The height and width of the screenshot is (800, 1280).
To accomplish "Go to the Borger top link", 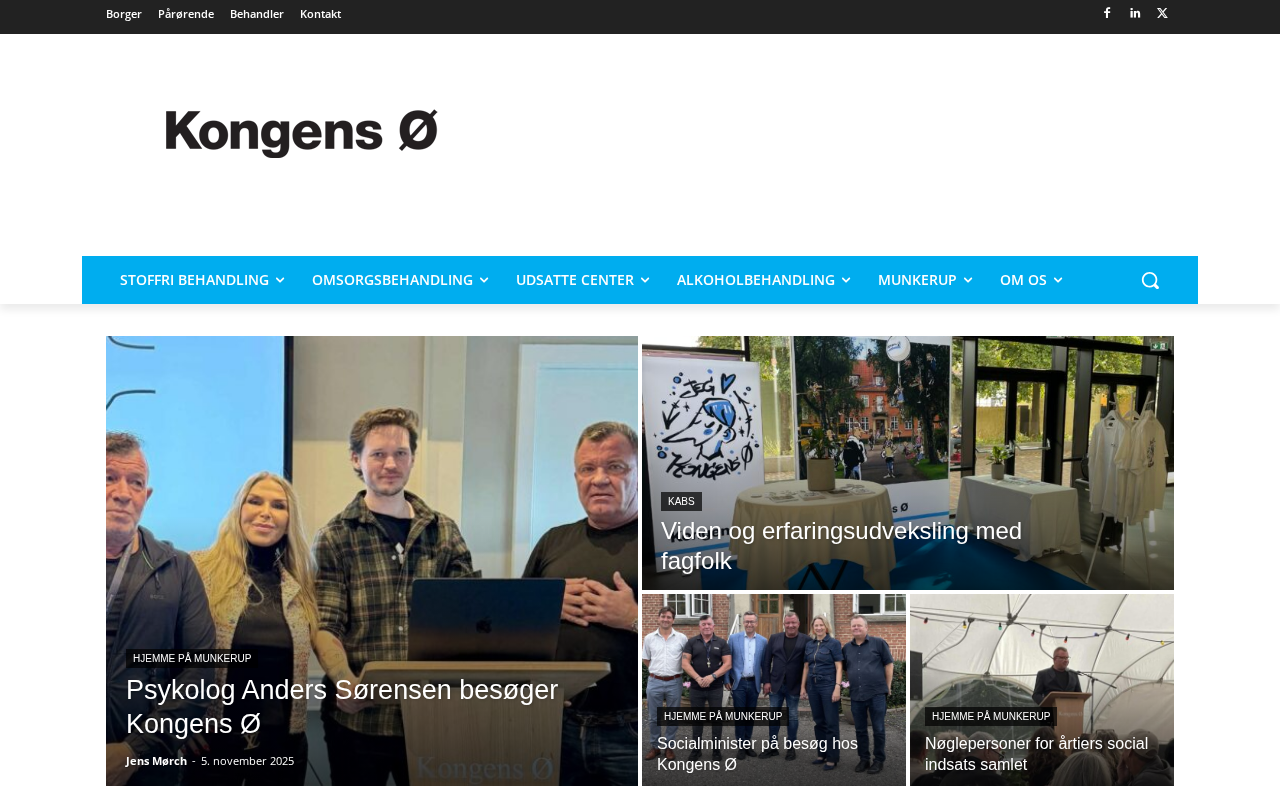I will click(124, 14).
